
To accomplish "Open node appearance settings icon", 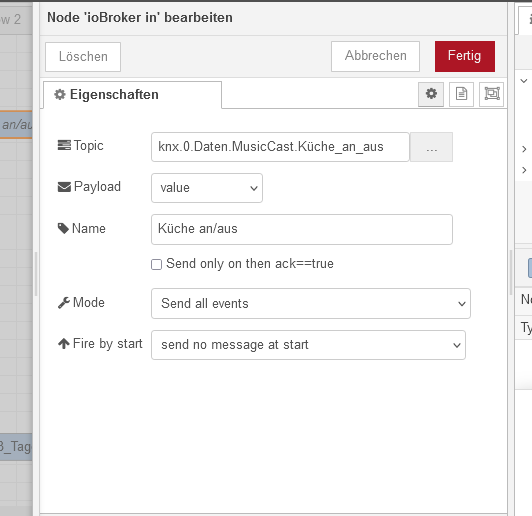I will pos(492,94).
